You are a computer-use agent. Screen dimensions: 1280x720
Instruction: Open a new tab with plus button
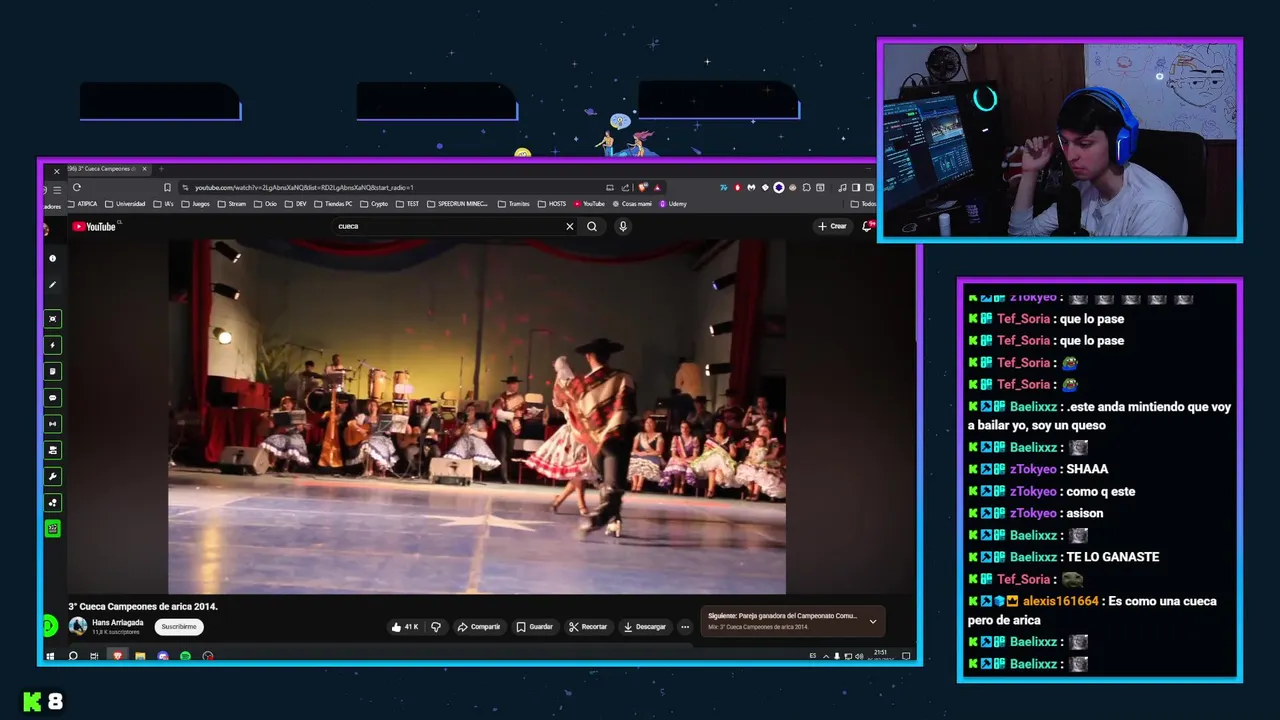161,169
